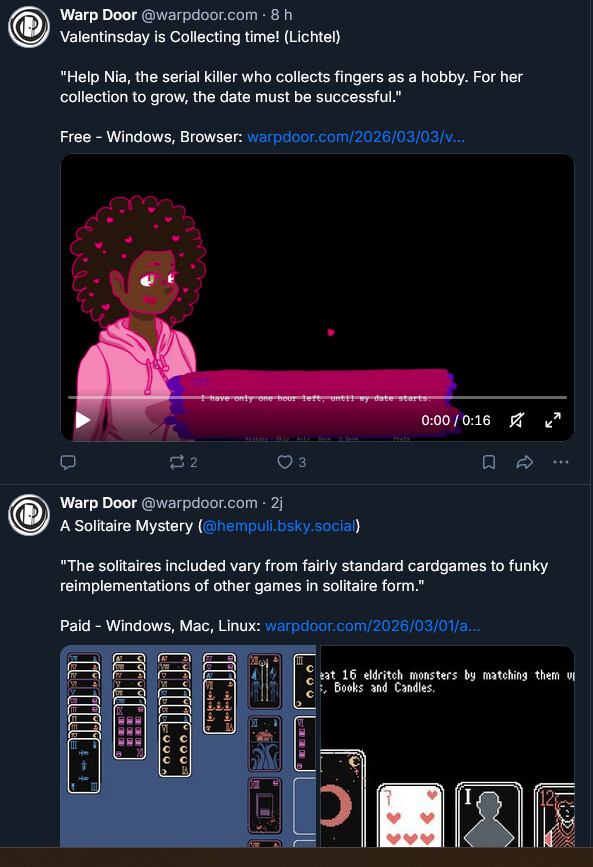
Task: Open the video in fullscreen
Action: pyautogui.click(x=553, y=420)
